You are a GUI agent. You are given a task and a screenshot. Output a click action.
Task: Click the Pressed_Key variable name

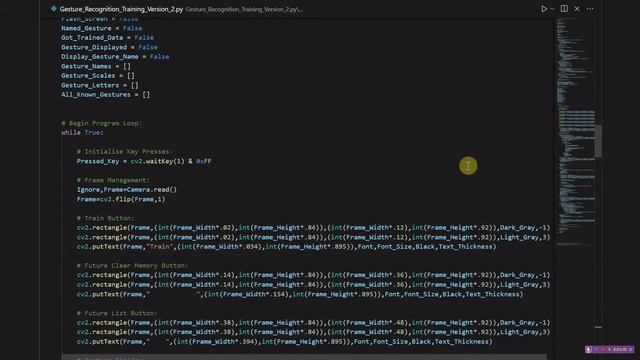tap(98, 161)
